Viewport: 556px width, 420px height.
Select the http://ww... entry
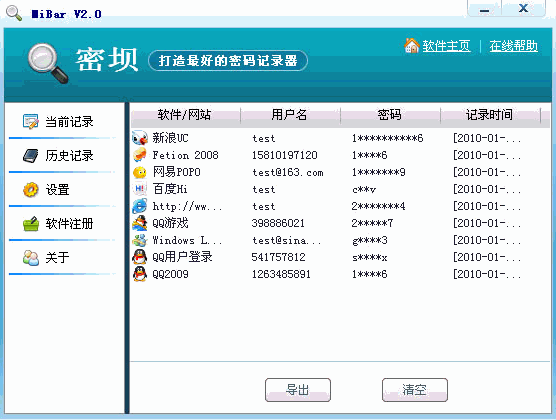point(187,206)
